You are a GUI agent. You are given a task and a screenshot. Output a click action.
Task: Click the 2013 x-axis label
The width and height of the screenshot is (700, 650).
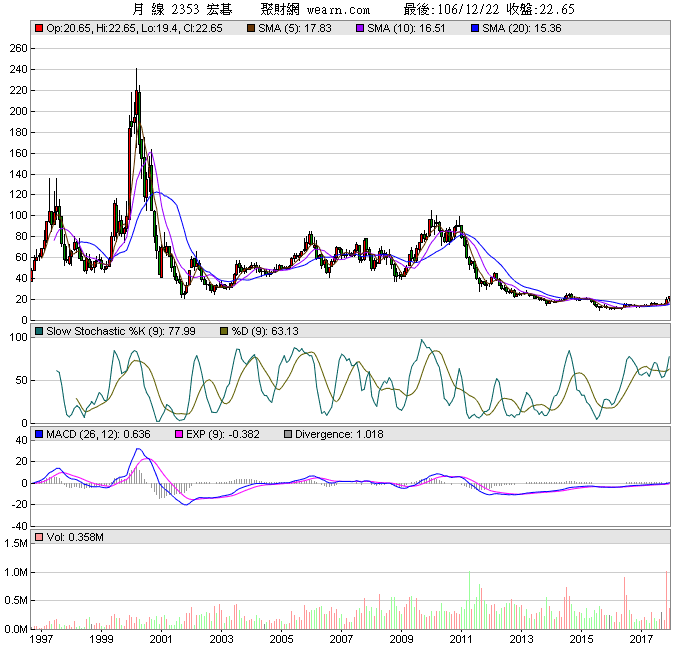click(521, 639)
